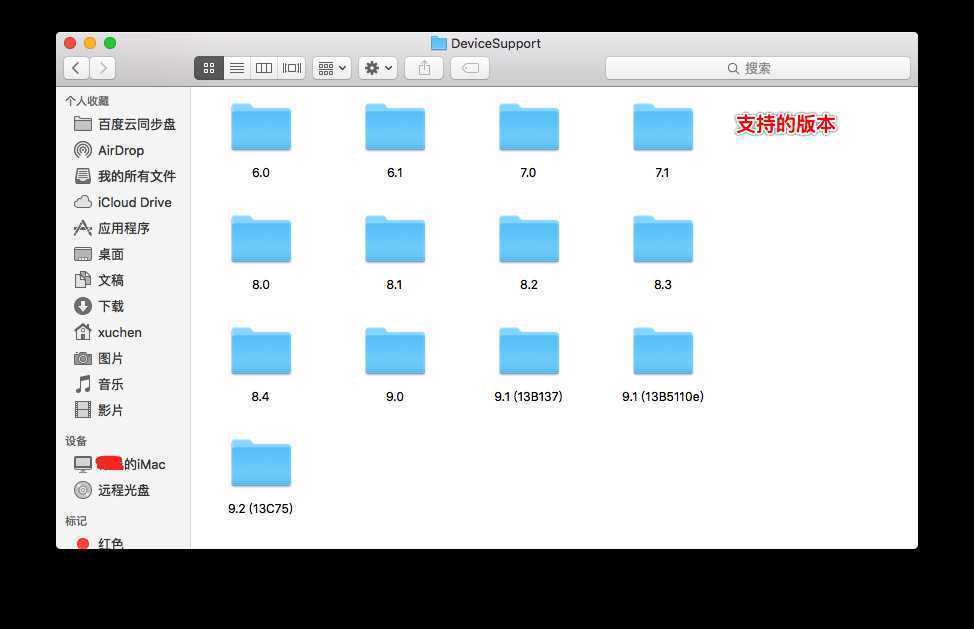The image size is (974, 629).
Task: Click the Edit Tags toolbar button
Action: click(470, 68)
